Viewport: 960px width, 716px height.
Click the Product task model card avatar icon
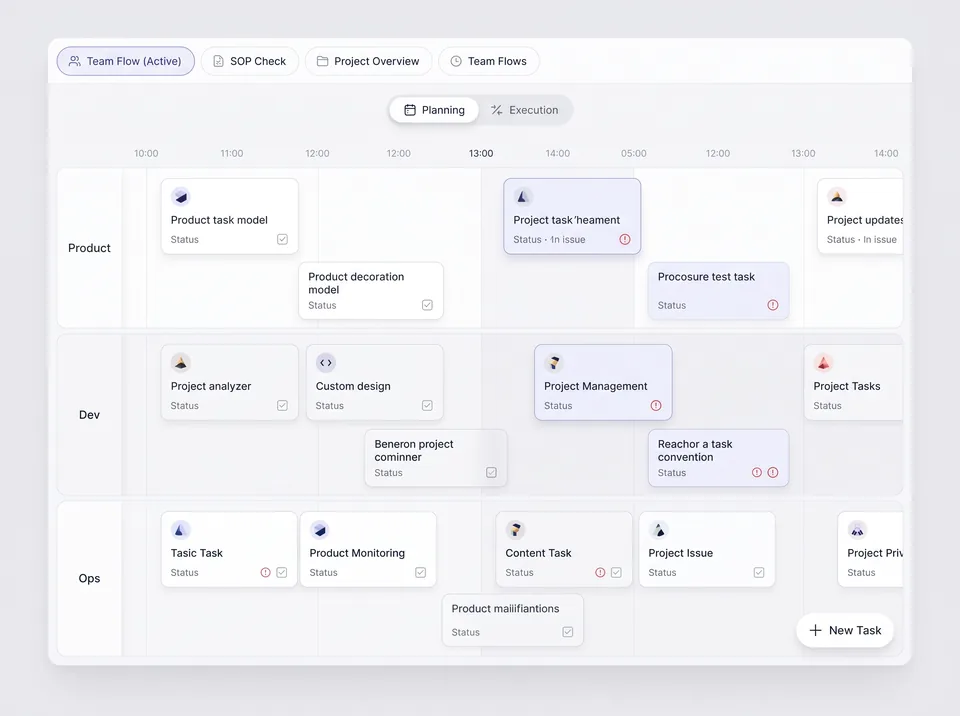point(181,197)
